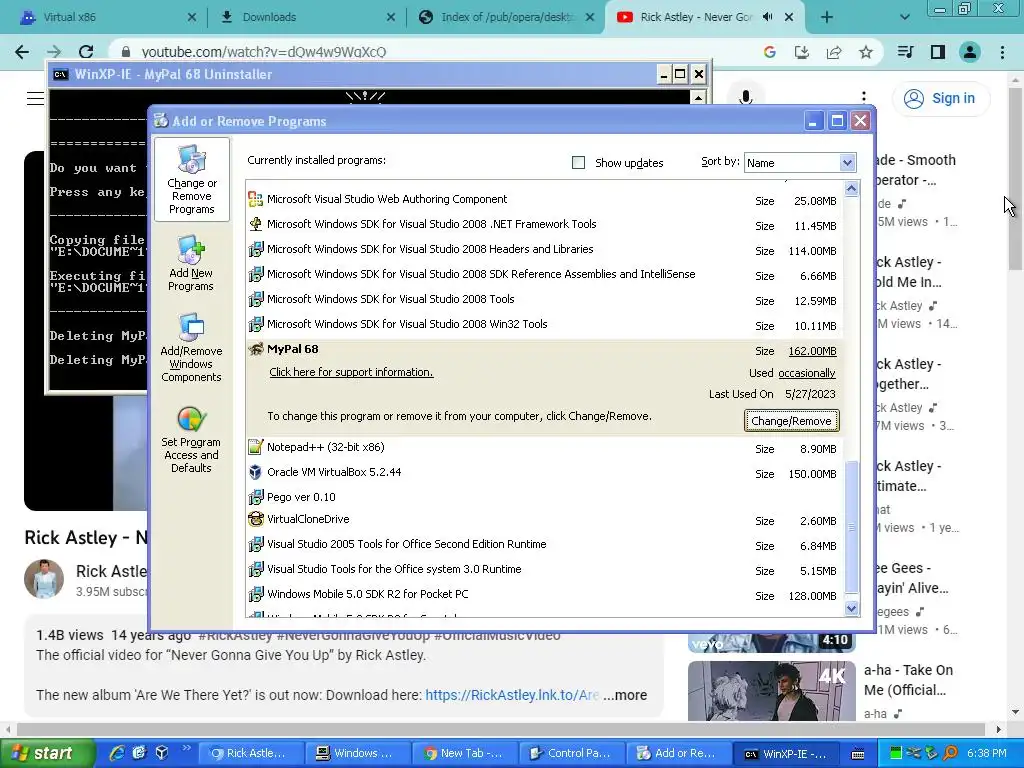
Task: Click the YouTube voice search microphone
Action: click(x=746, y=98)
